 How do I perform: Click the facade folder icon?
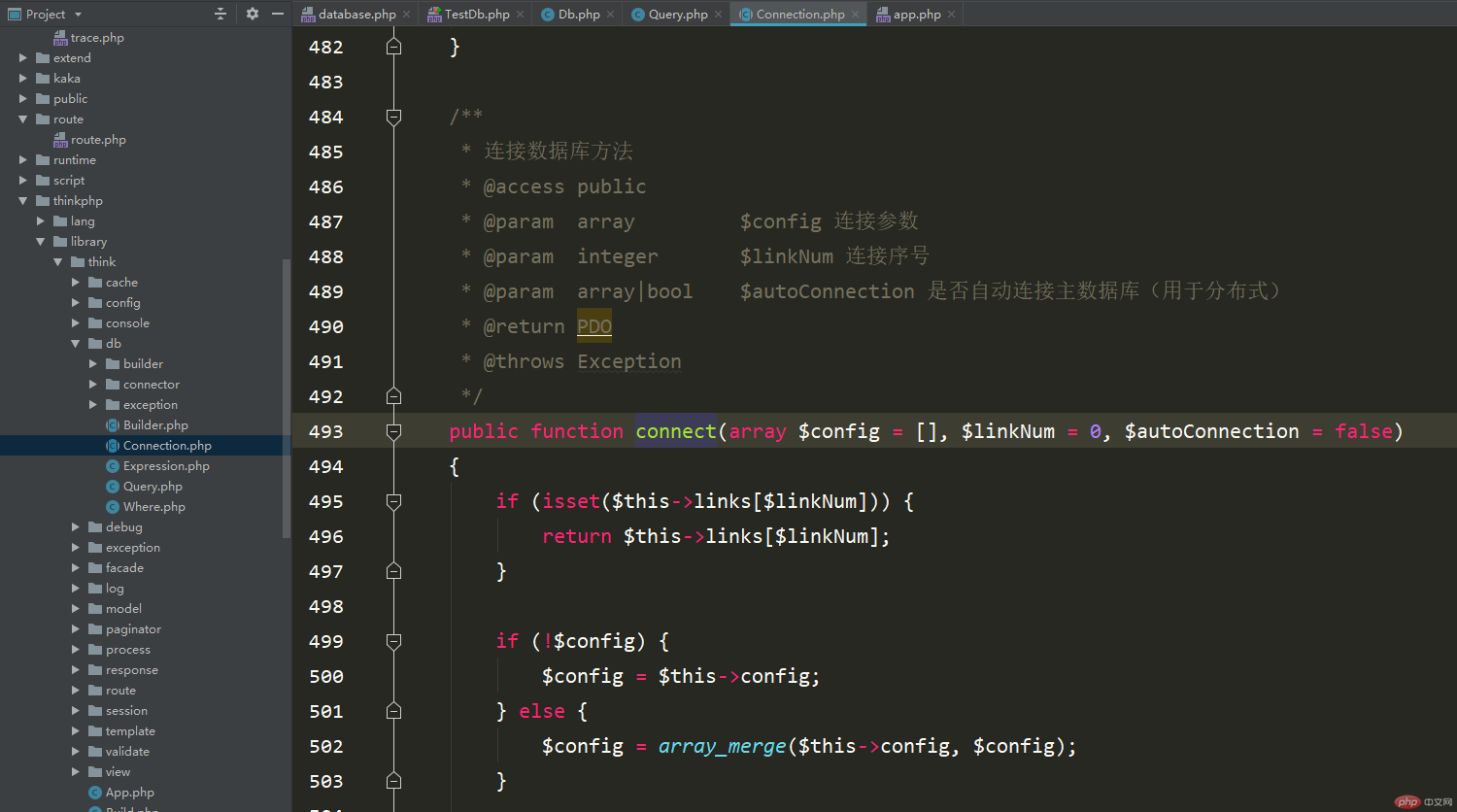[95, 568]
